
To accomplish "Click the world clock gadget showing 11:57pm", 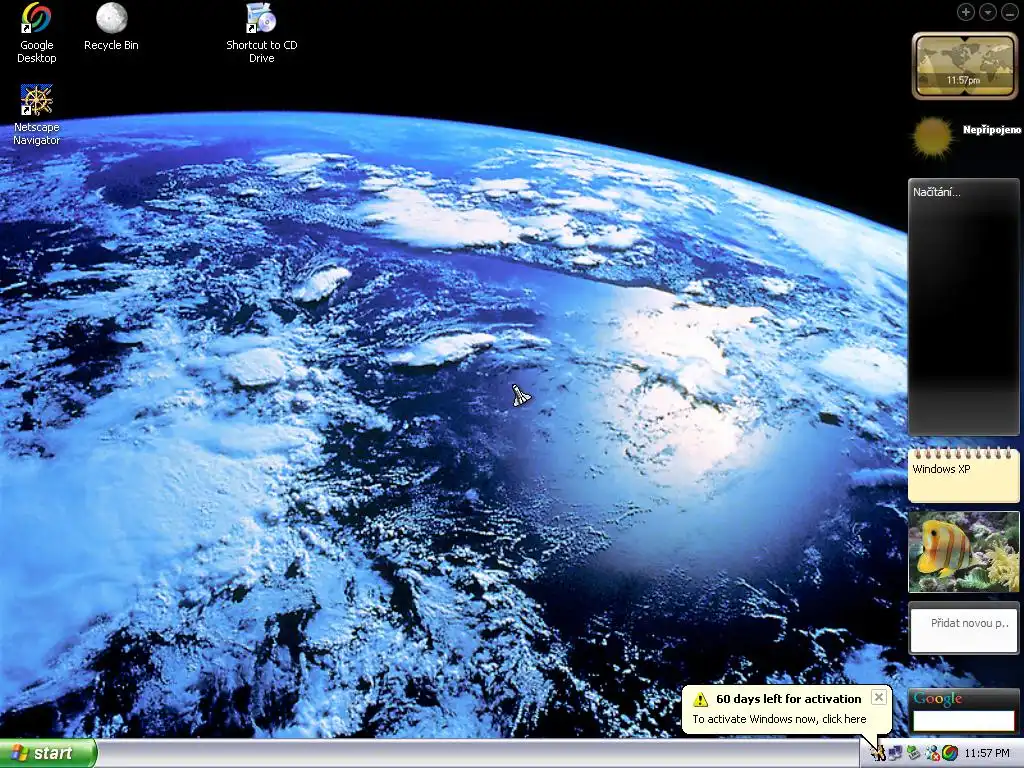I will pos(965,65).
